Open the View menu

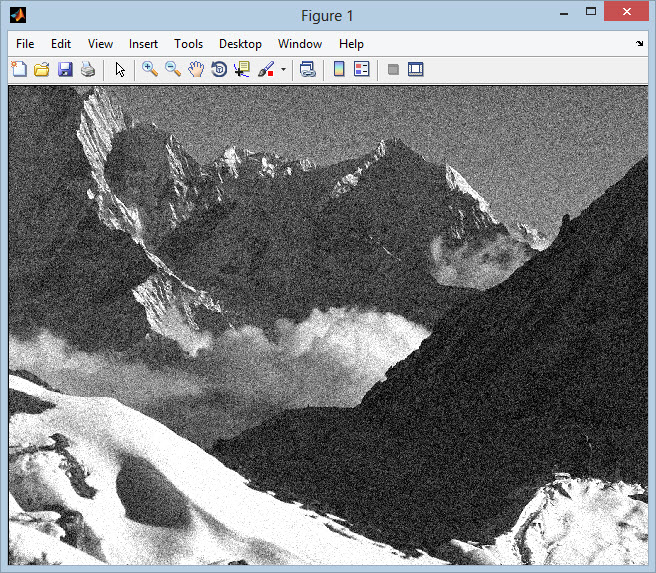pos(100,44)
